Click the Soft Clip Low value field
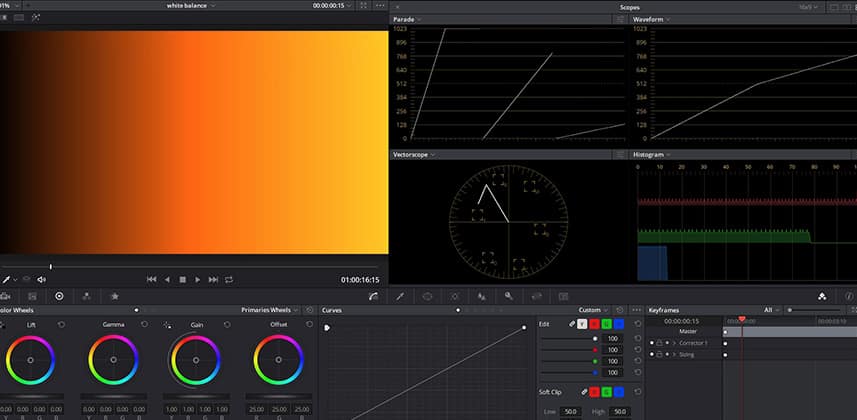Screen dimensions: 857x420 571,411
